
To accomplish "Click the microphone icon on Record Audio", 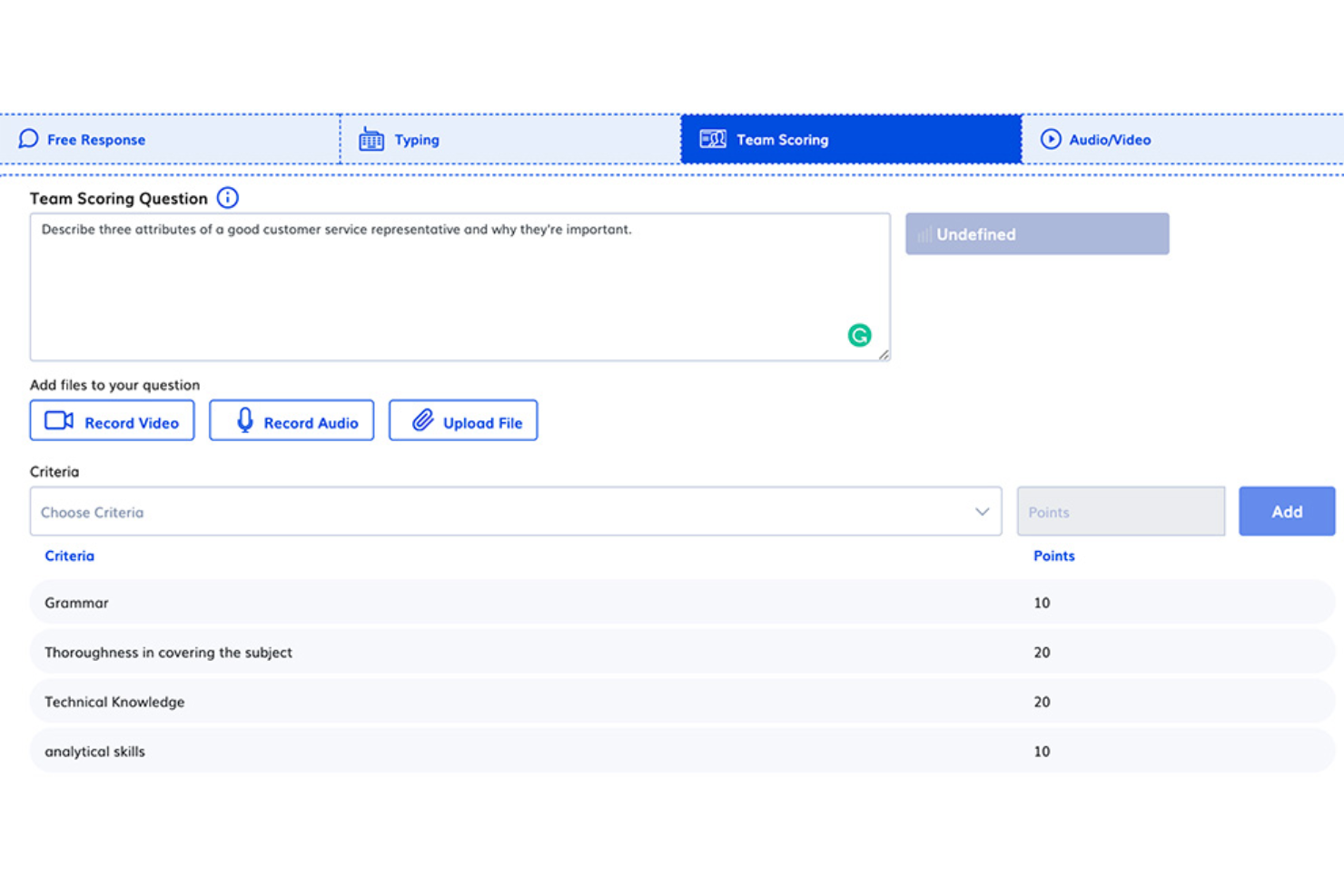I will [244, 420].
